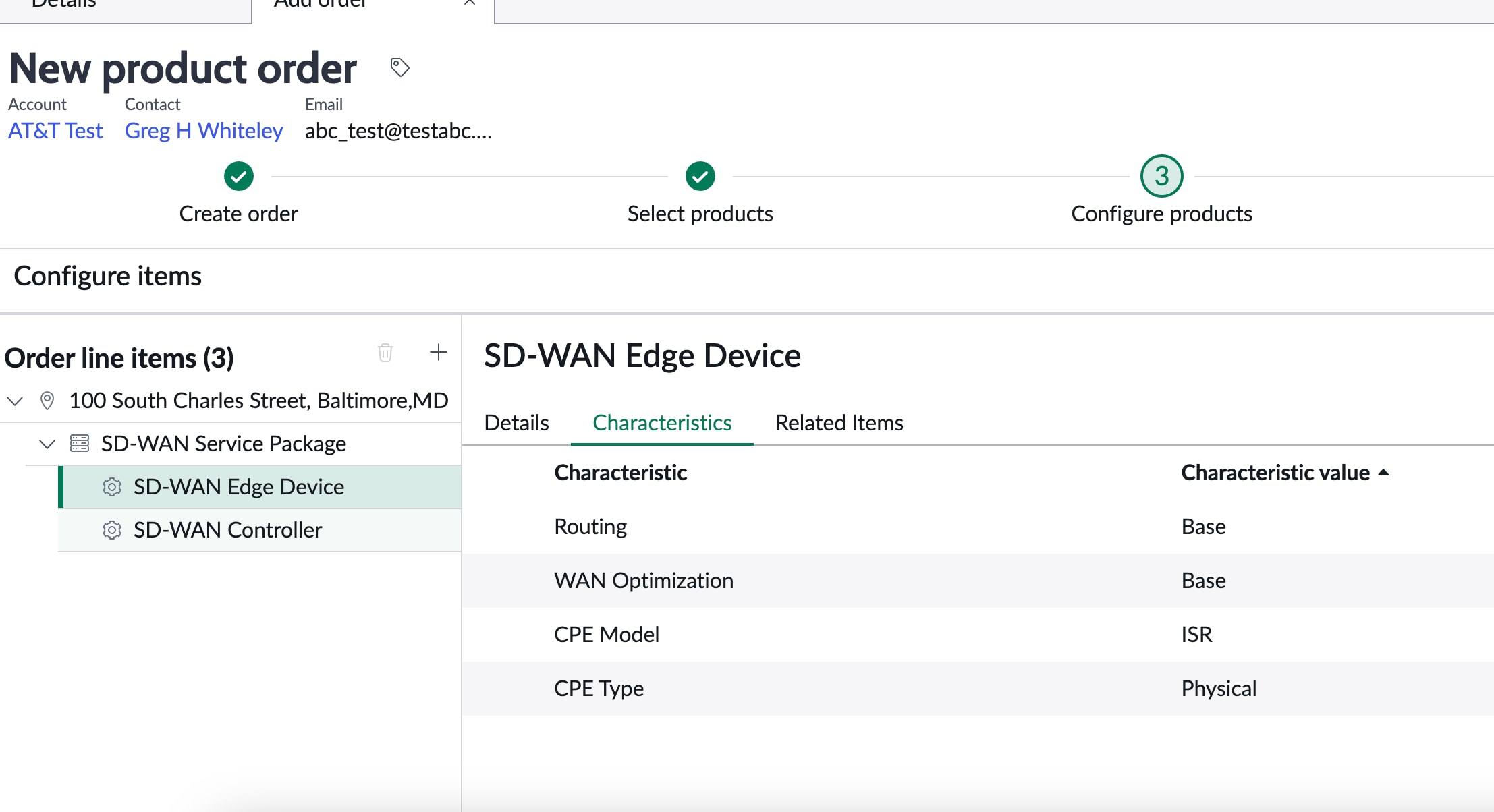Click the tag icon beside New product order

(x=398, y=67)
